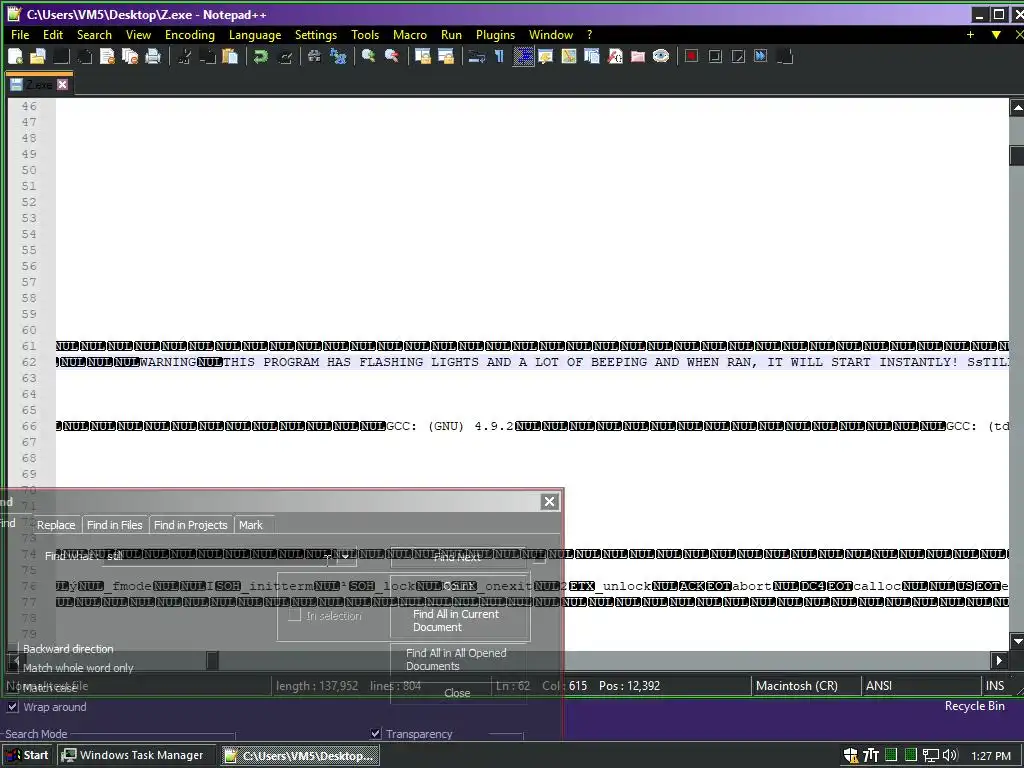Click the Close document toolbar icon
Image resolution: width=1024 pixels, height=768 pixels.
[x=107, y=57]
